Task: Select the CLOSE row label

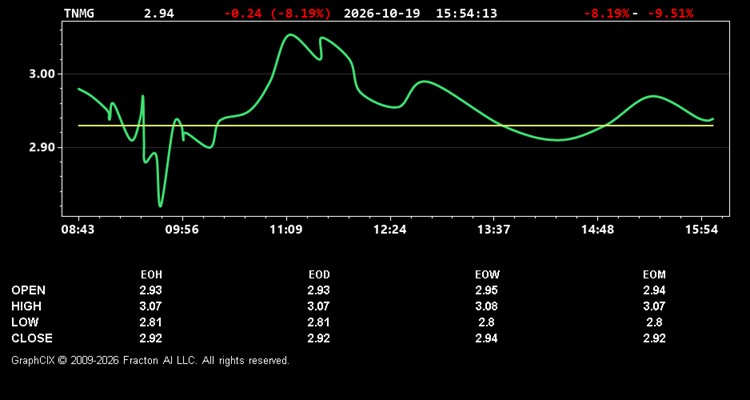Action: pyautogui.click(x=32, y=338)
